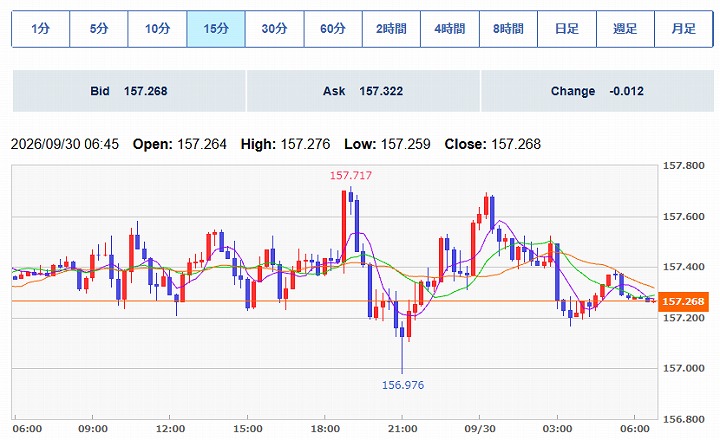Click the Open: 157.264 value

[180, 144]
